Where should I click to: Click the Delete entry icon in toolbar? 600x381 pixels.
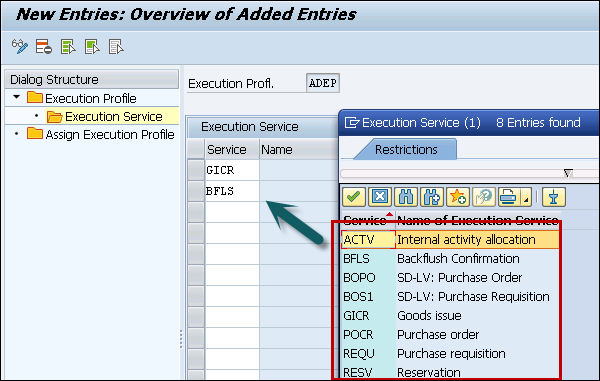point(44,47)
